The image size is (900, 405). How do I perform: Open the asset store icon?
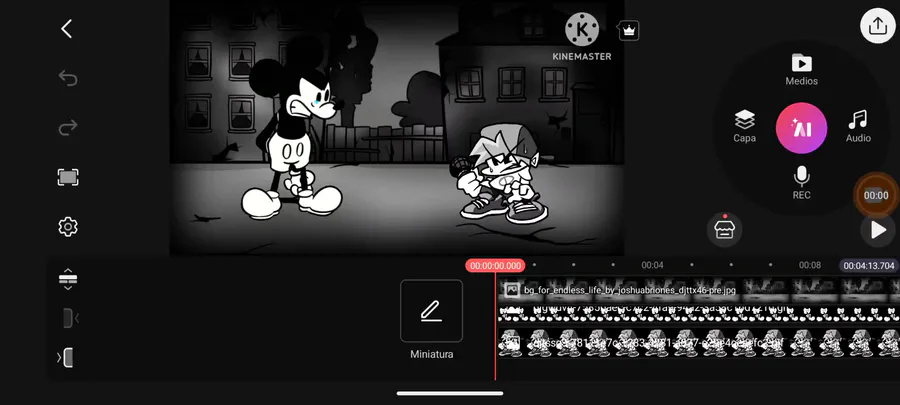tap(724, 229)
